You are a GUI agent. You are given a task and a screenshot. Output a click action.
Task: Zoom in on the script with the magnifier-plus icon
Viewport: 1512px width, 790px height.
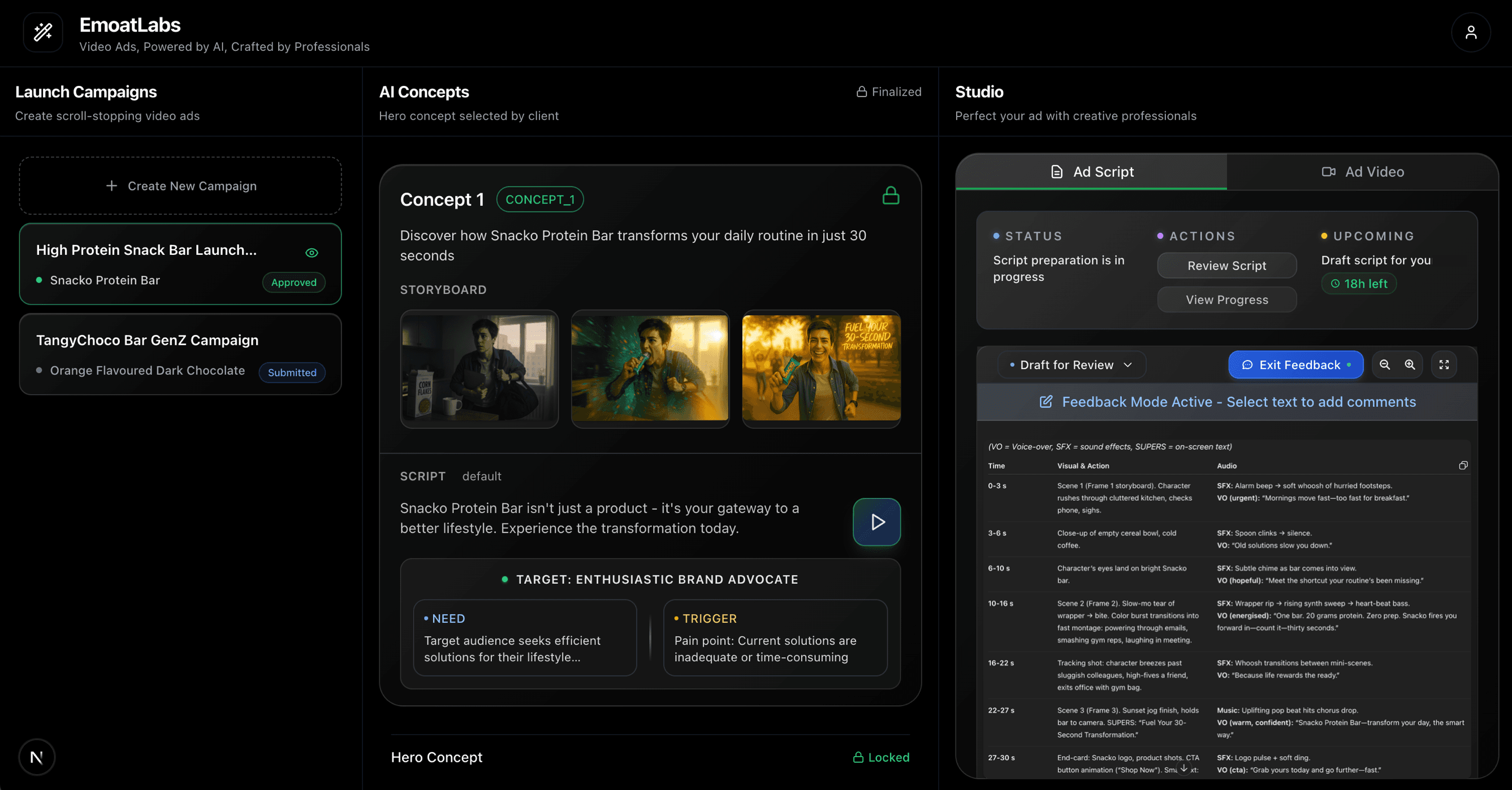tap(1410, 364)
